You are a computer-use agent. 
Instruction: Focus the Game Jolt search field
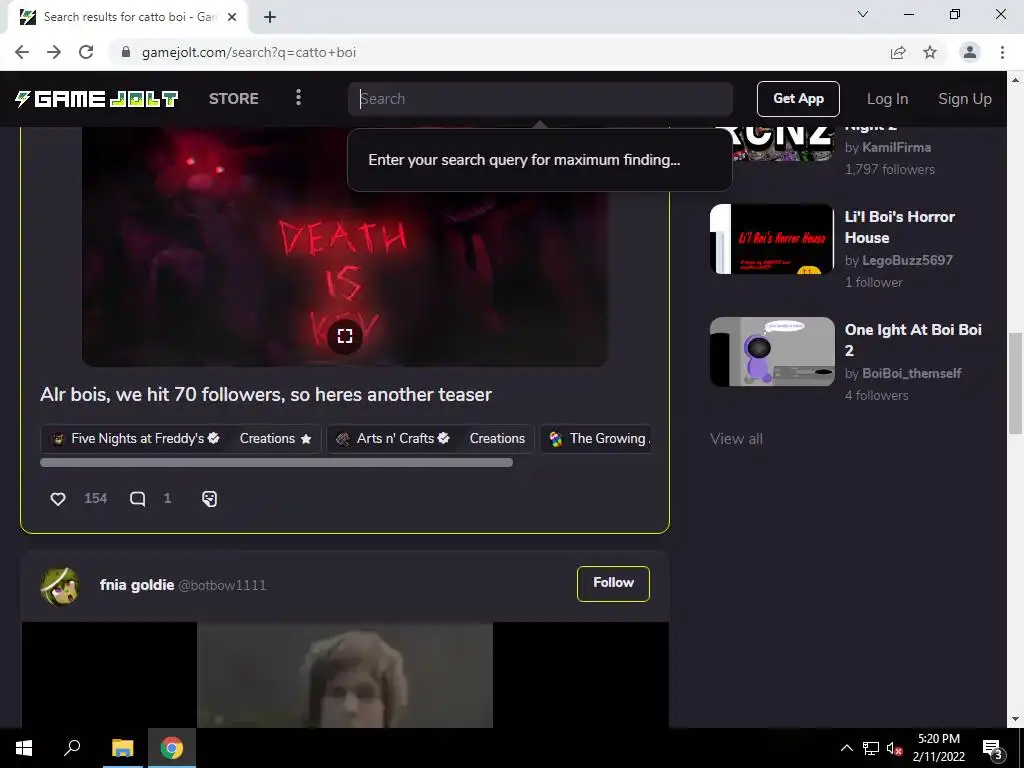(x=540, y=99)
